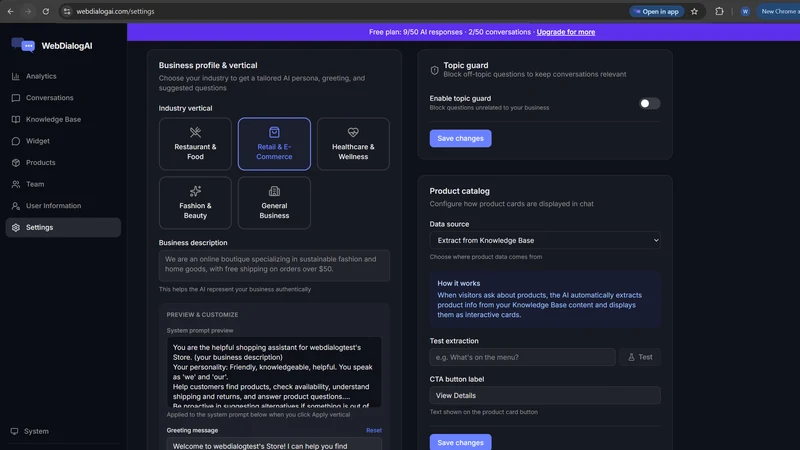
Task: Click the Test extraction input field
Action: [x=522, y=357]
